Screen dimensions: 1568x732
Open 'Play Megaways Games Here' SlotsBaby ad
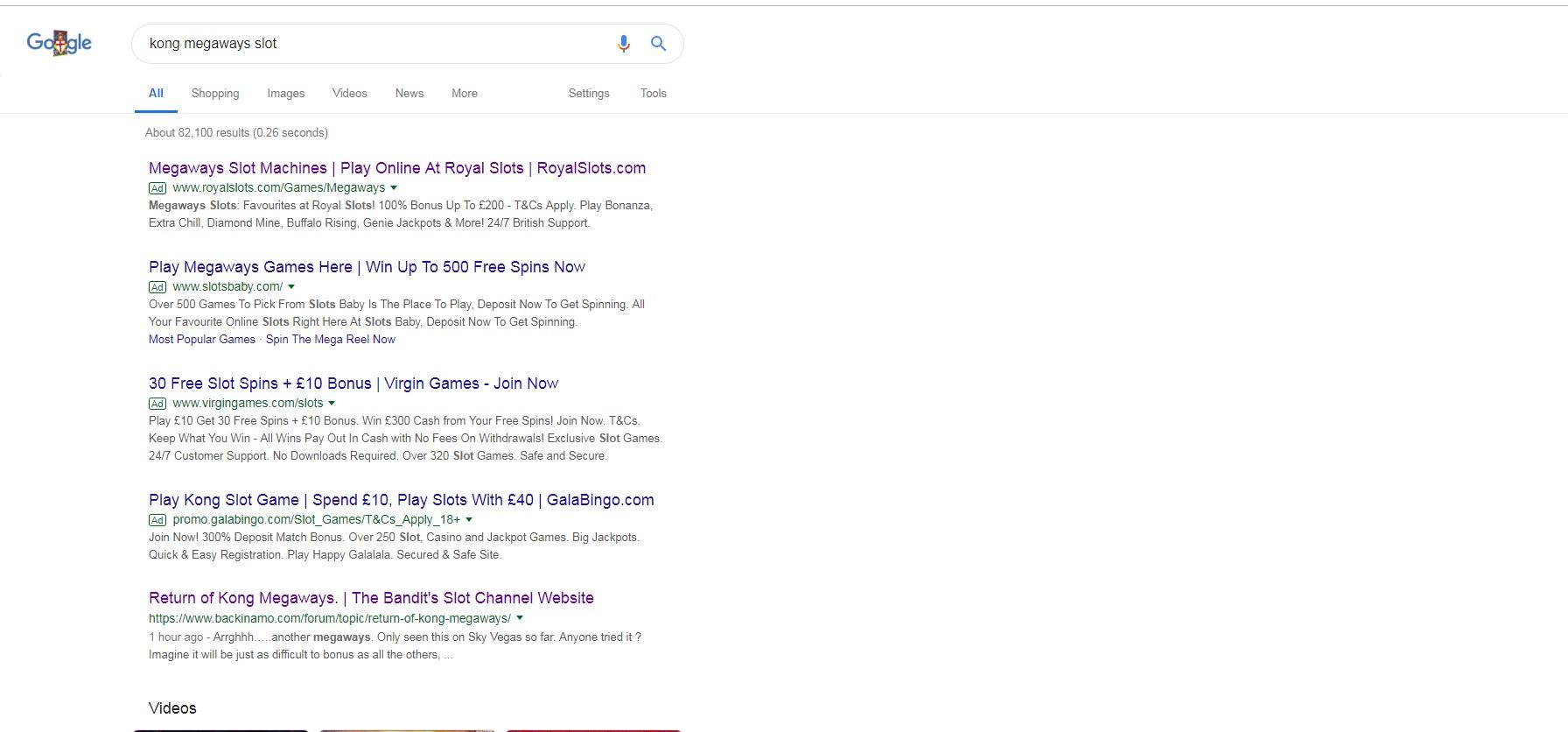tap(367, 267)
